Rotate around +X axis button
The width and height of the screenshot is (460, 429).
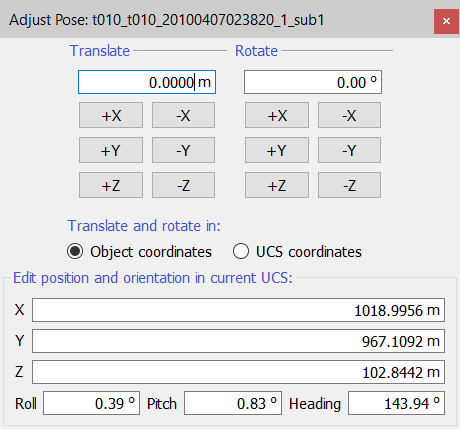[277, 115]
